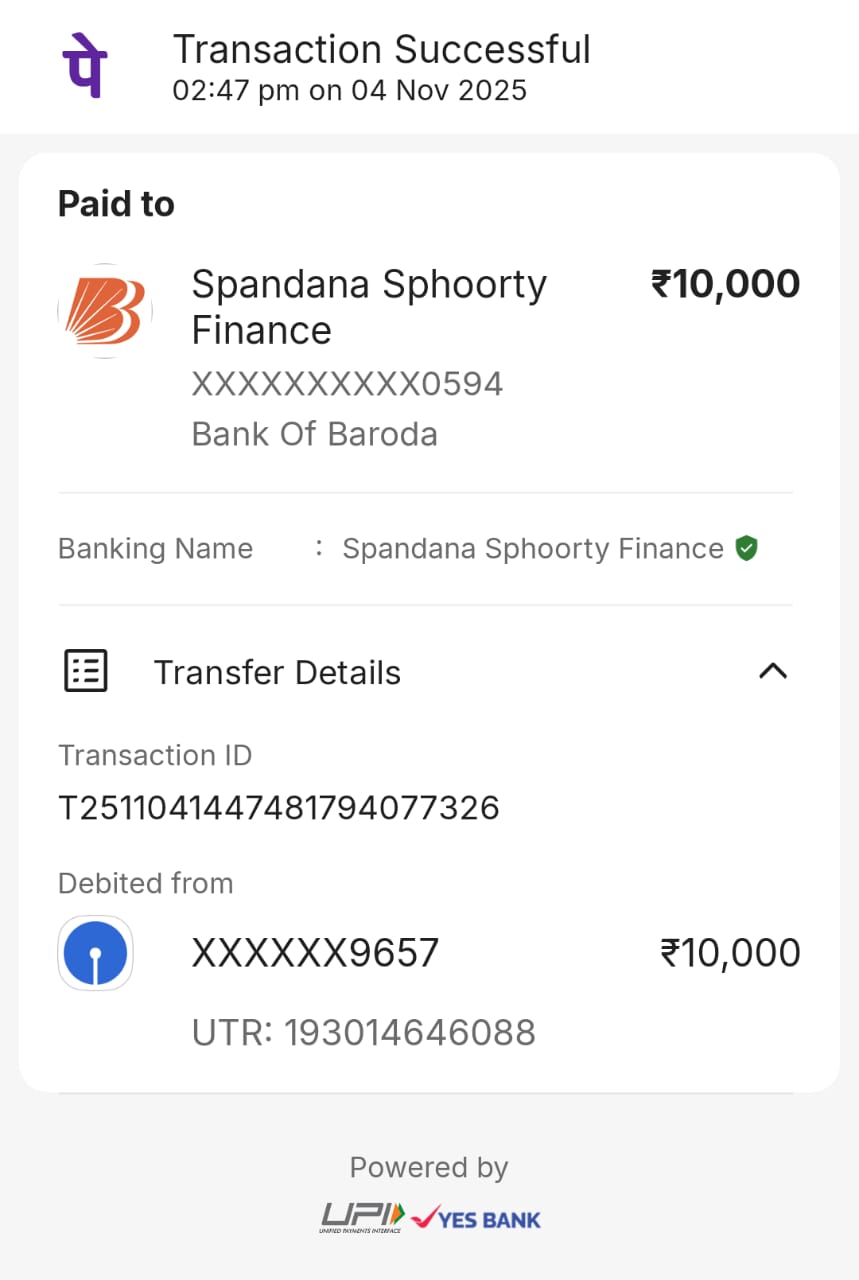Viewport: 859px width, 1280px height.
Task: Collapse Transfer Details with the chevron
Action: [x=773, y=671]
